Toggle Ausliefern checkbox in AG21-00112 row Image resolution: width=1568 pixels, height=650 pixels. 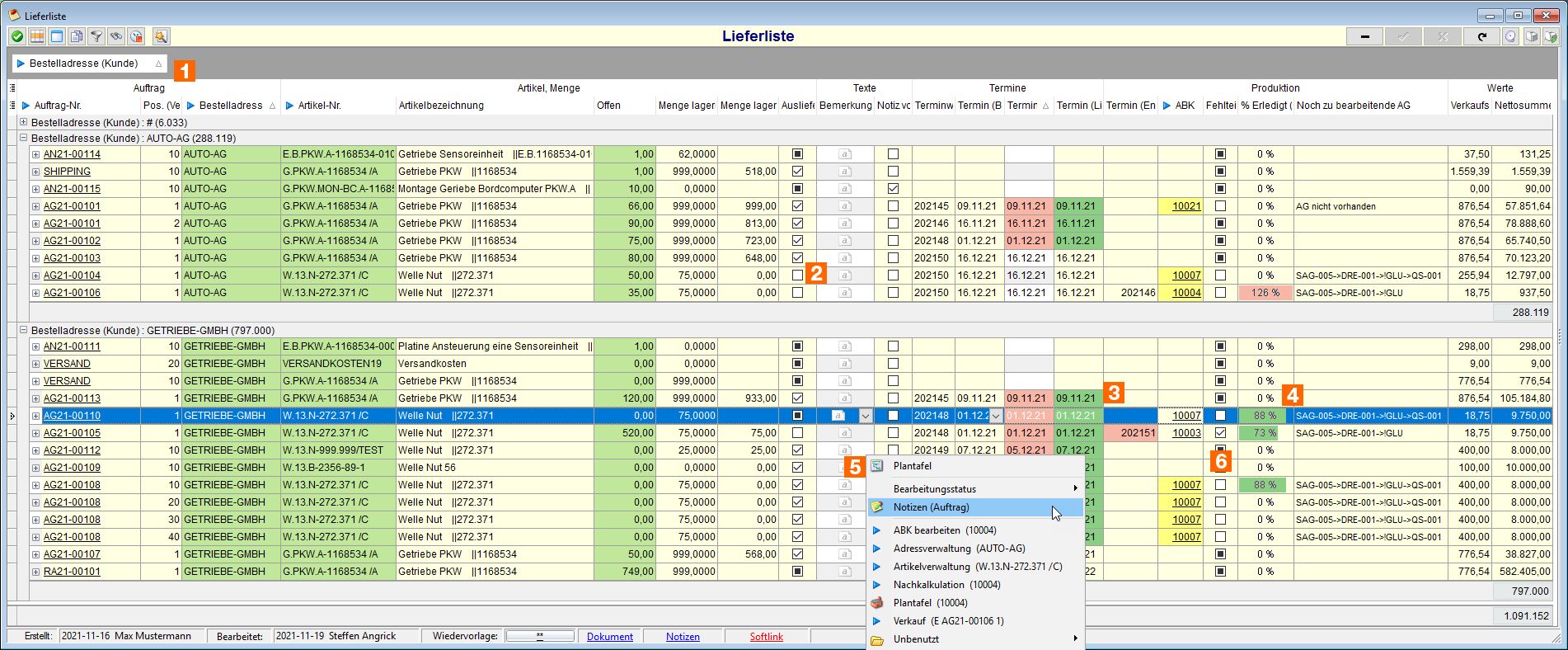(797, 450)
